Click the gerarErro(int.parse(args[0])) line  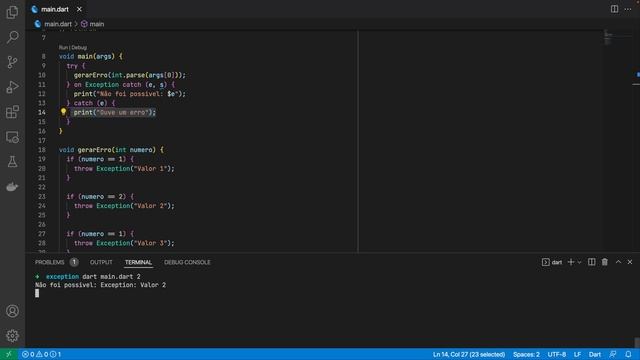click(x=130, y=75)
